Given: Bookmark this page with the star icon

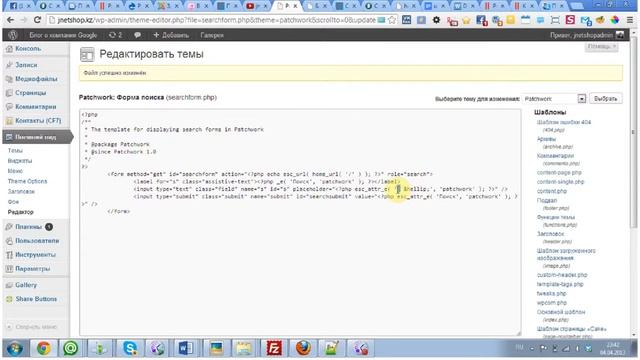Looking at the screenshot, I should coord(392,20).
